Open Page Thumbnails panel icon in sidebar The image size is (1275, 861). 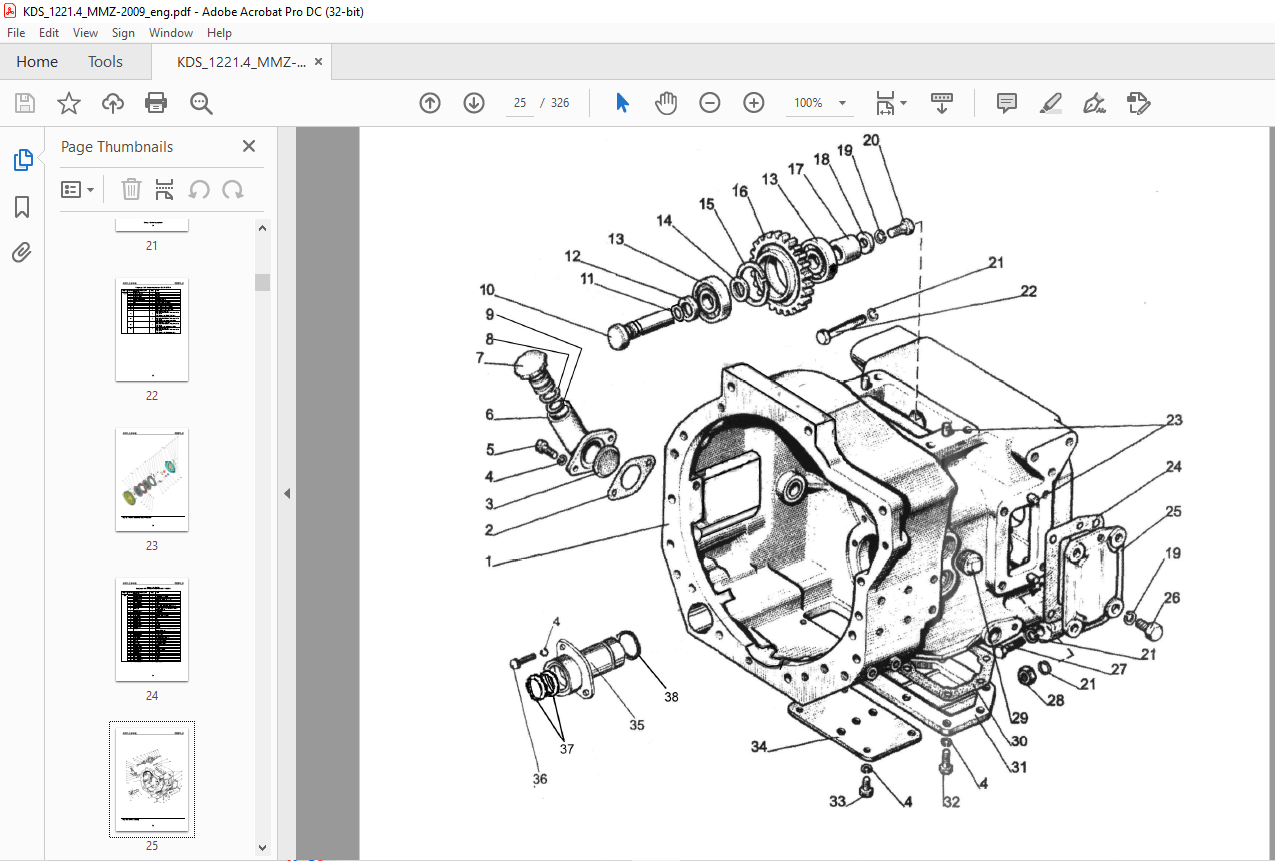point(22,160)
